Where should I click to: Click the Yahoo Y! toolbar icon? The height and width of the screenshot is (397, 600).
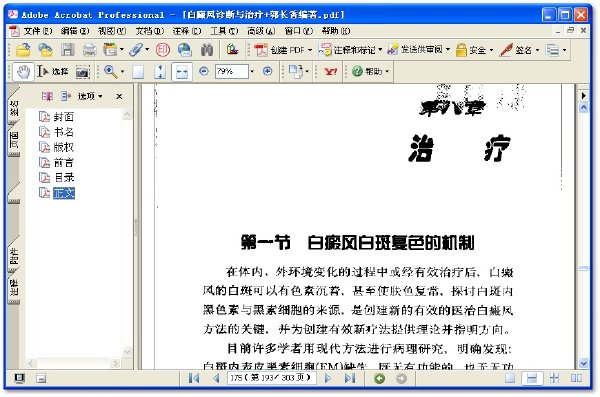[x=330, y=72]
